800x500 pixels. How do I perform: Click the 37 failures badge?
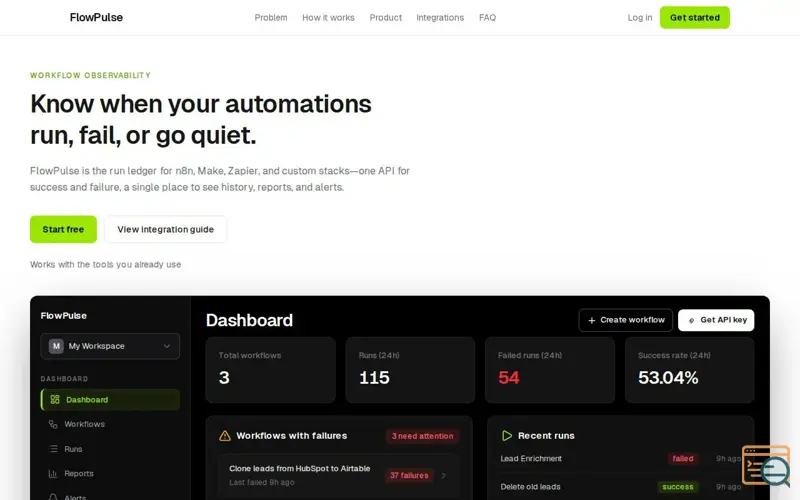click(x=409, y=475)
